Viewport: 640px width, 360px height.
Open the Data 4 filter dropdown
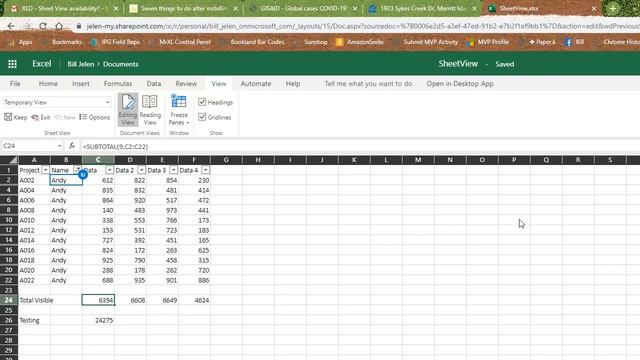[x=205, y=170]
